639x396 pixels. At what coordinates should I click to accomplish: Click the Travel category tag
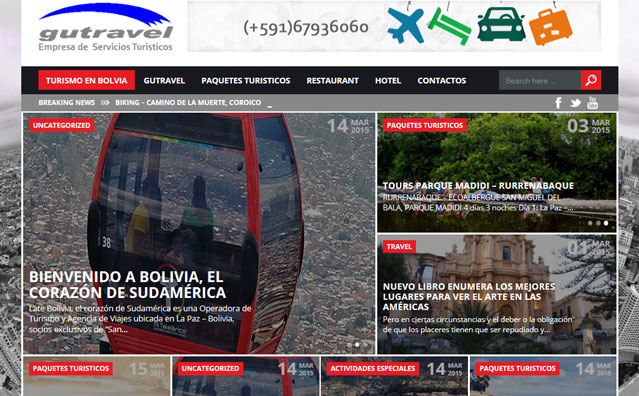click(x=399, y=246)
